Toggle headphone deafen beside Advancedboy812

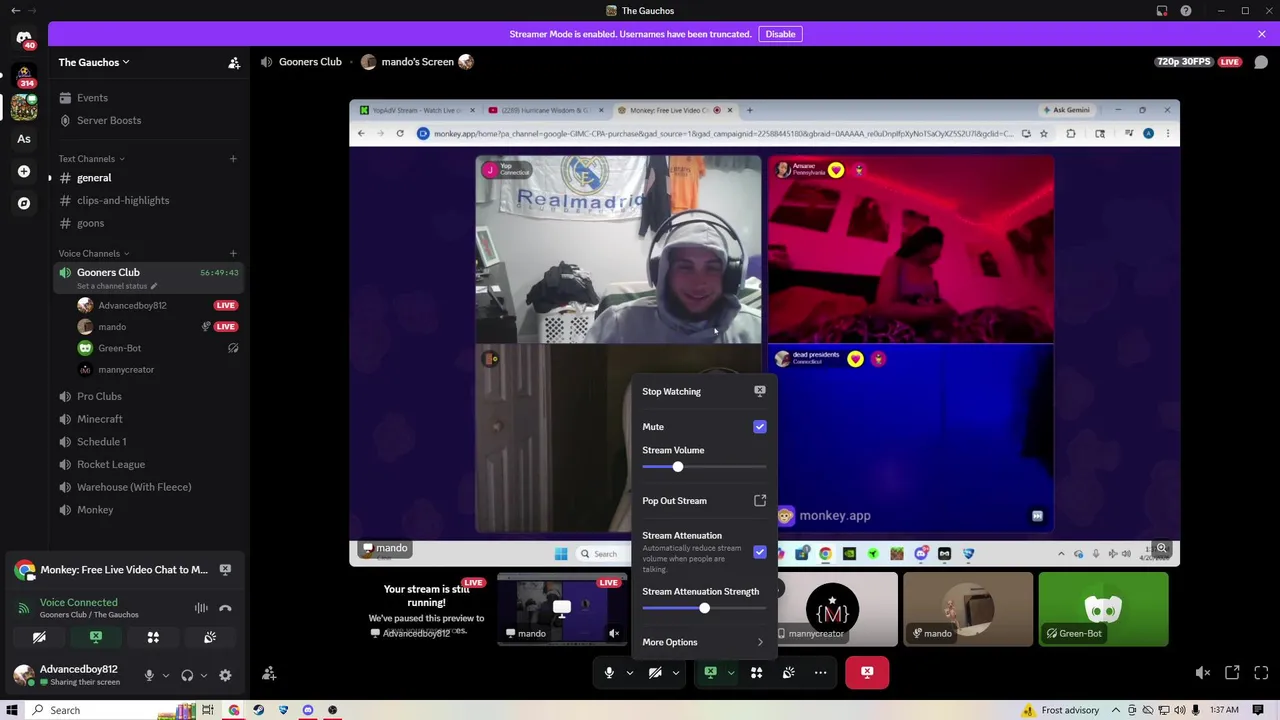[x=187, y=675]
